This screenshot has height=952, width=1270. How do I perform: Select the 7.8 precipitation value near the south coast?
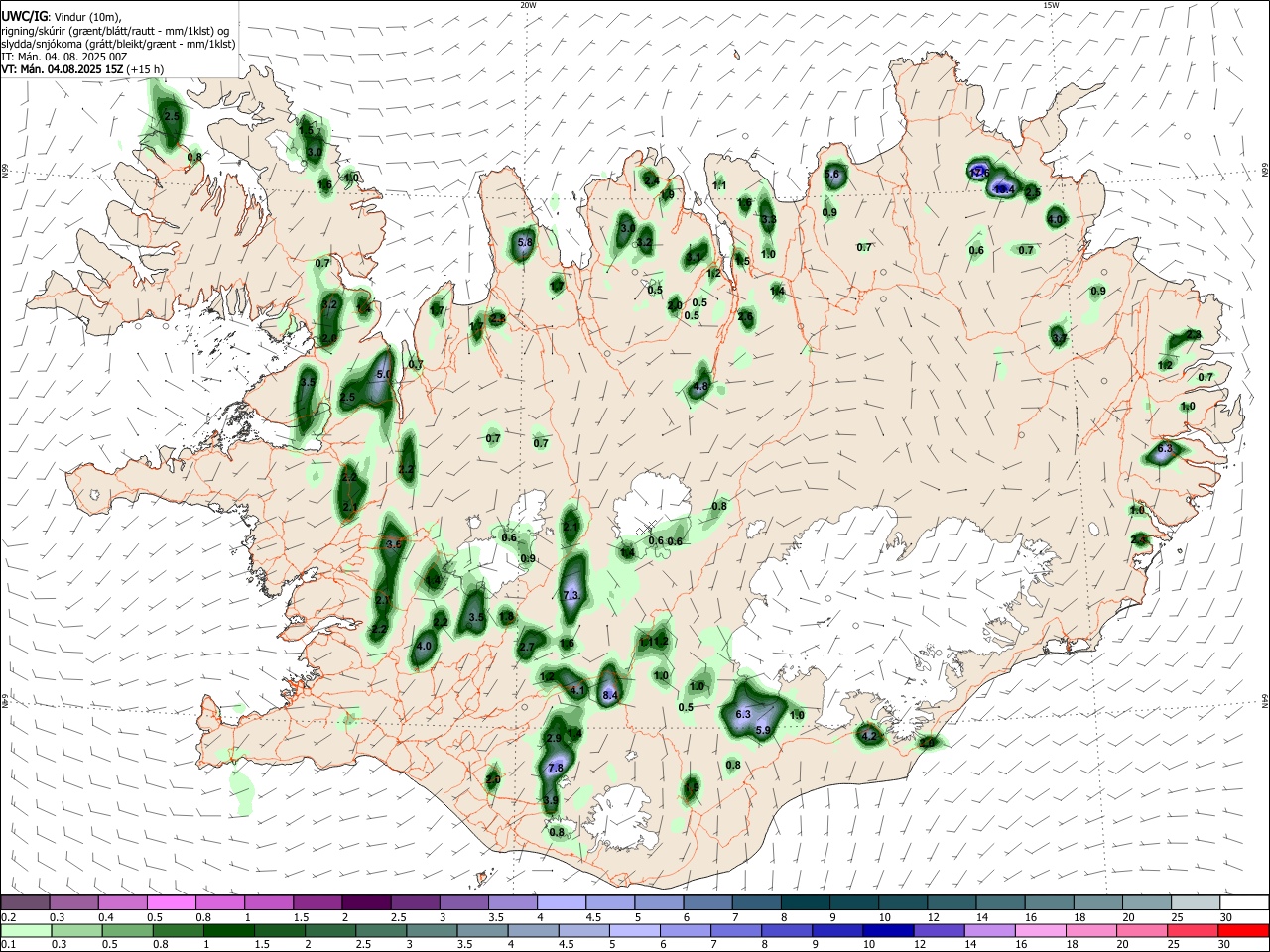pyautogui.click(x=556, y=768)
